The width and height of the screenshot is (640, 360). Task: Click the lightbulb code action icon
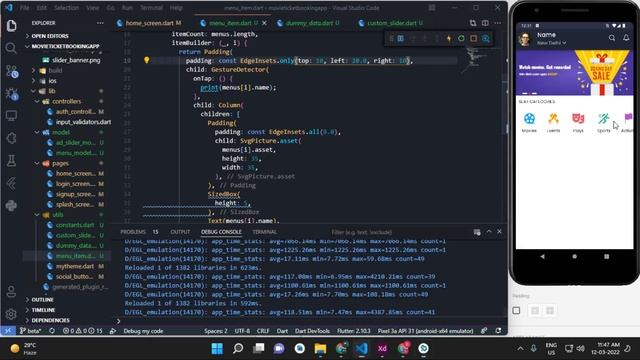pyautogui.click(x=147, y=60)
